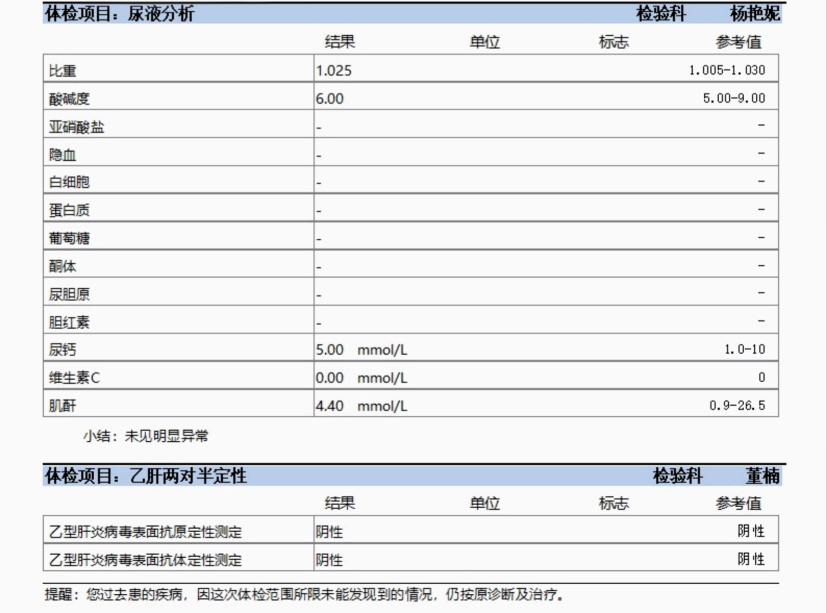Click 阴性 reference for 表面抗体定性测定
Image resolution: width=827 pixels, height=613 pixels.
[x=751, y=559]
